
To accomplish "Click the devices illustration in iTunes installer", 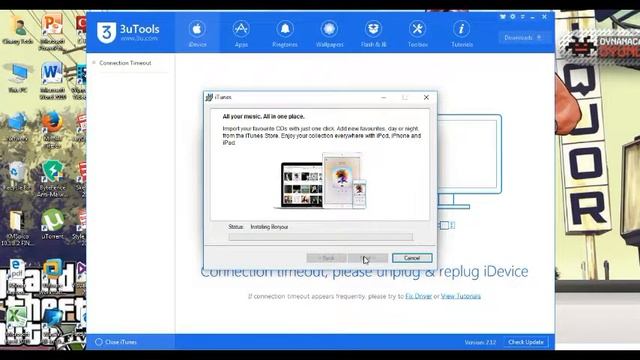I will pyautogui.click(x=320, y=180).
